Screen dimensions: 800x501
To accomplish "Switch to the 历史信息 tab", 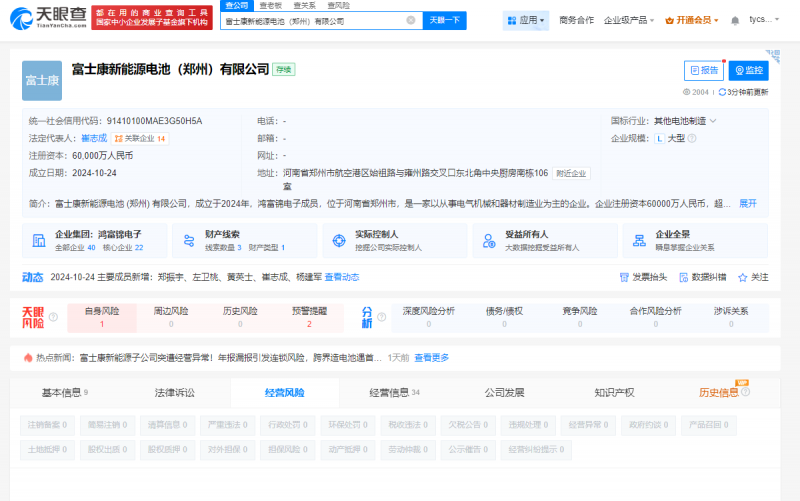I will pyautogui.click(x=718, y=392).
